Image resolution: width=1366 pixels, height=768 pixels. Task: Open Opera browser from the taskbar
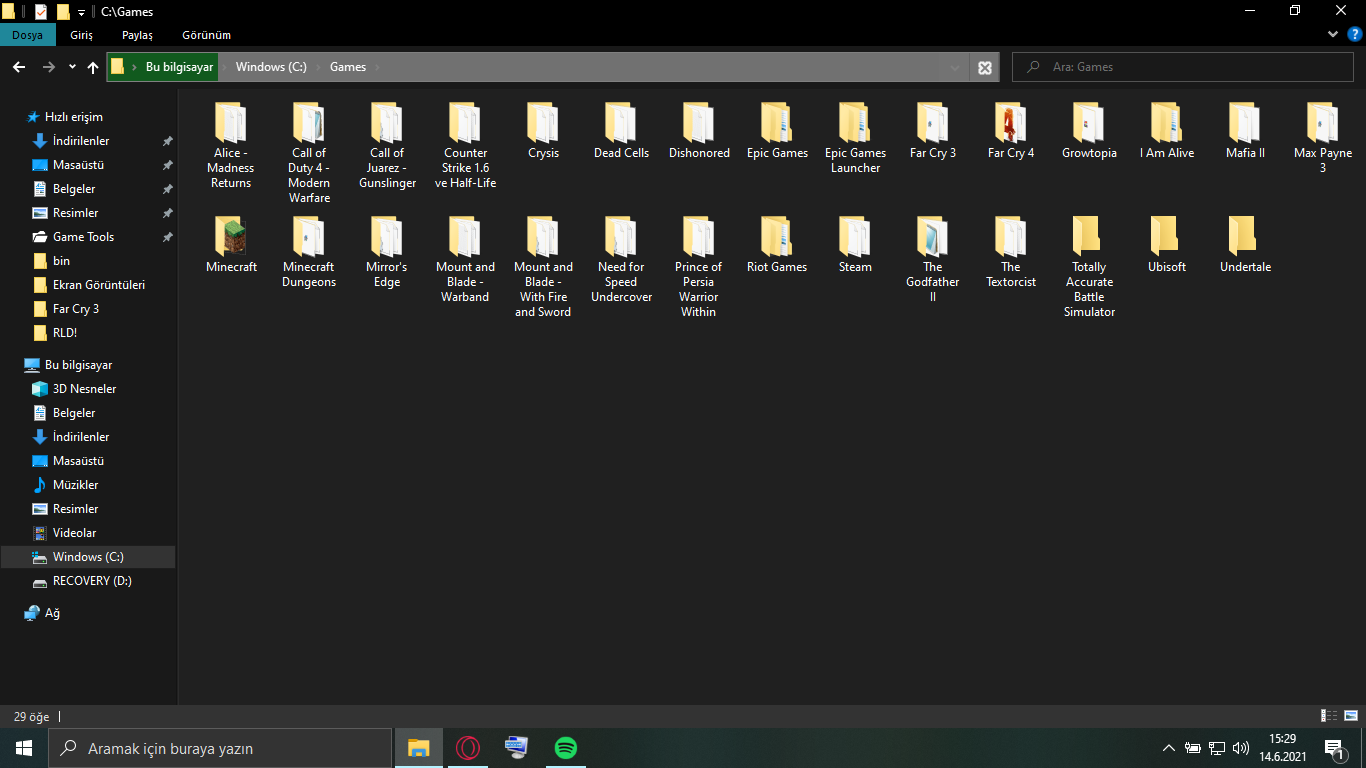point(467,748)
